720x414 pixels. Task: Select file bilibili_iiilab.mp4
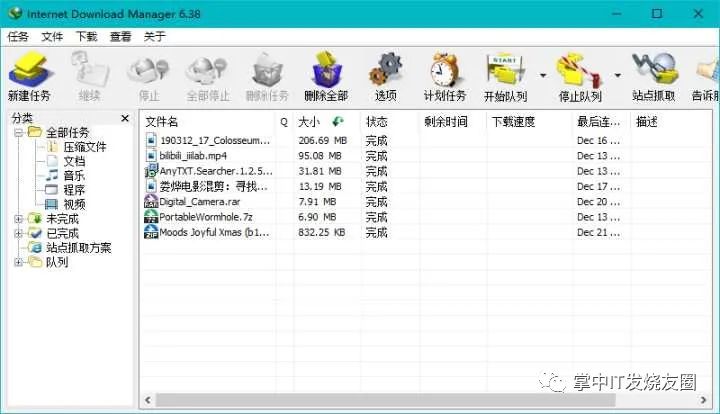point(193,156)
